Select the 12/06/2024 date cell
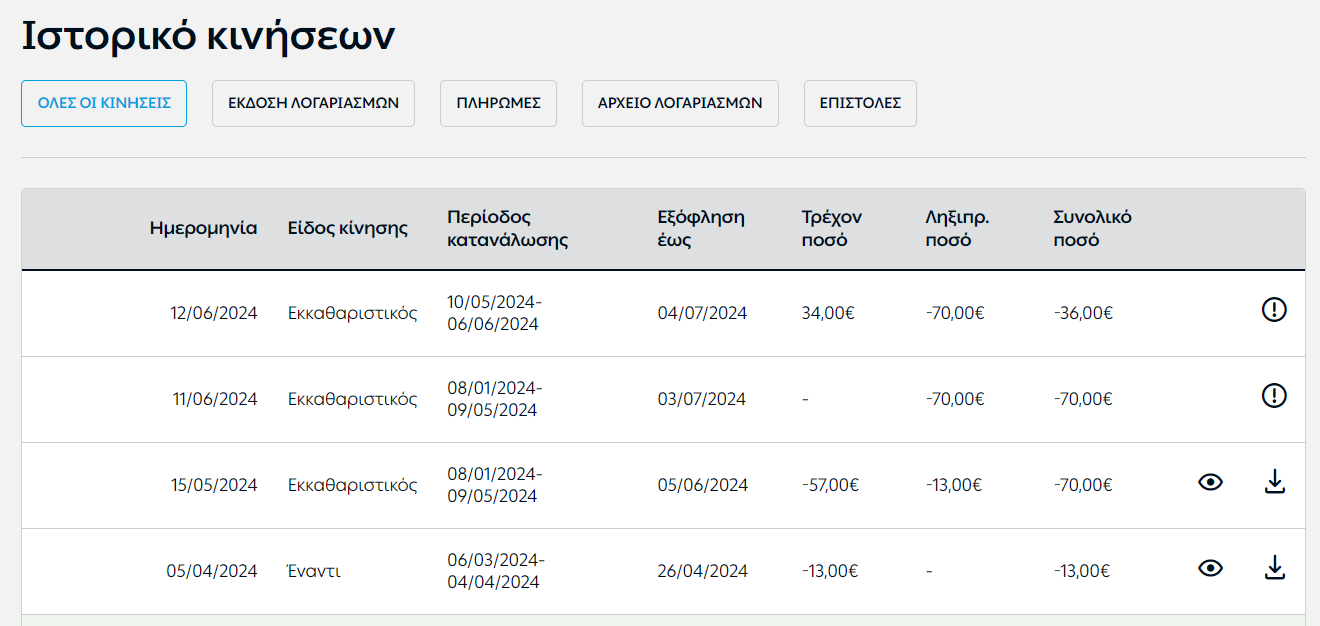Viewport: 1320px width, 626px height. (214, 313)
